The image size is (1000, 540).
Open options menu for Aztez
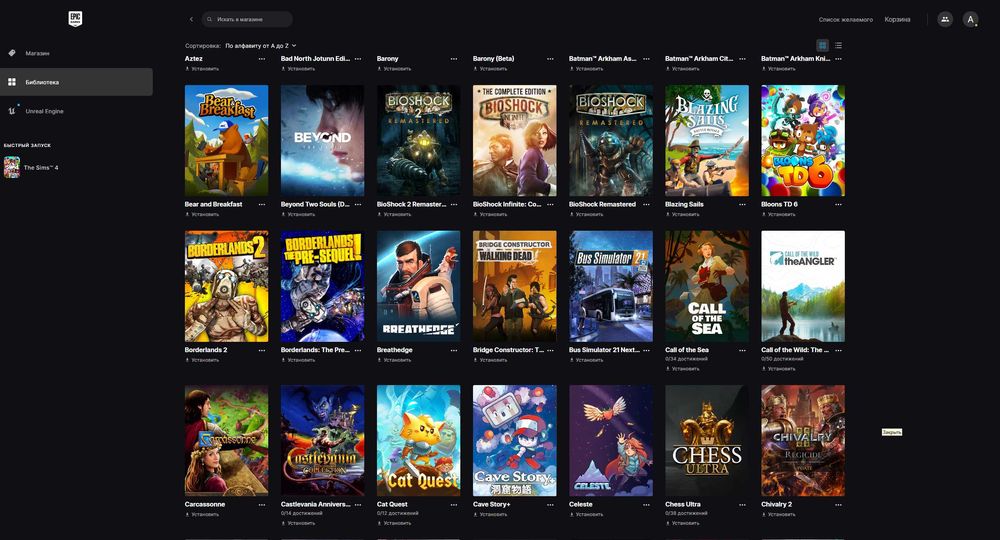point(262,59)
